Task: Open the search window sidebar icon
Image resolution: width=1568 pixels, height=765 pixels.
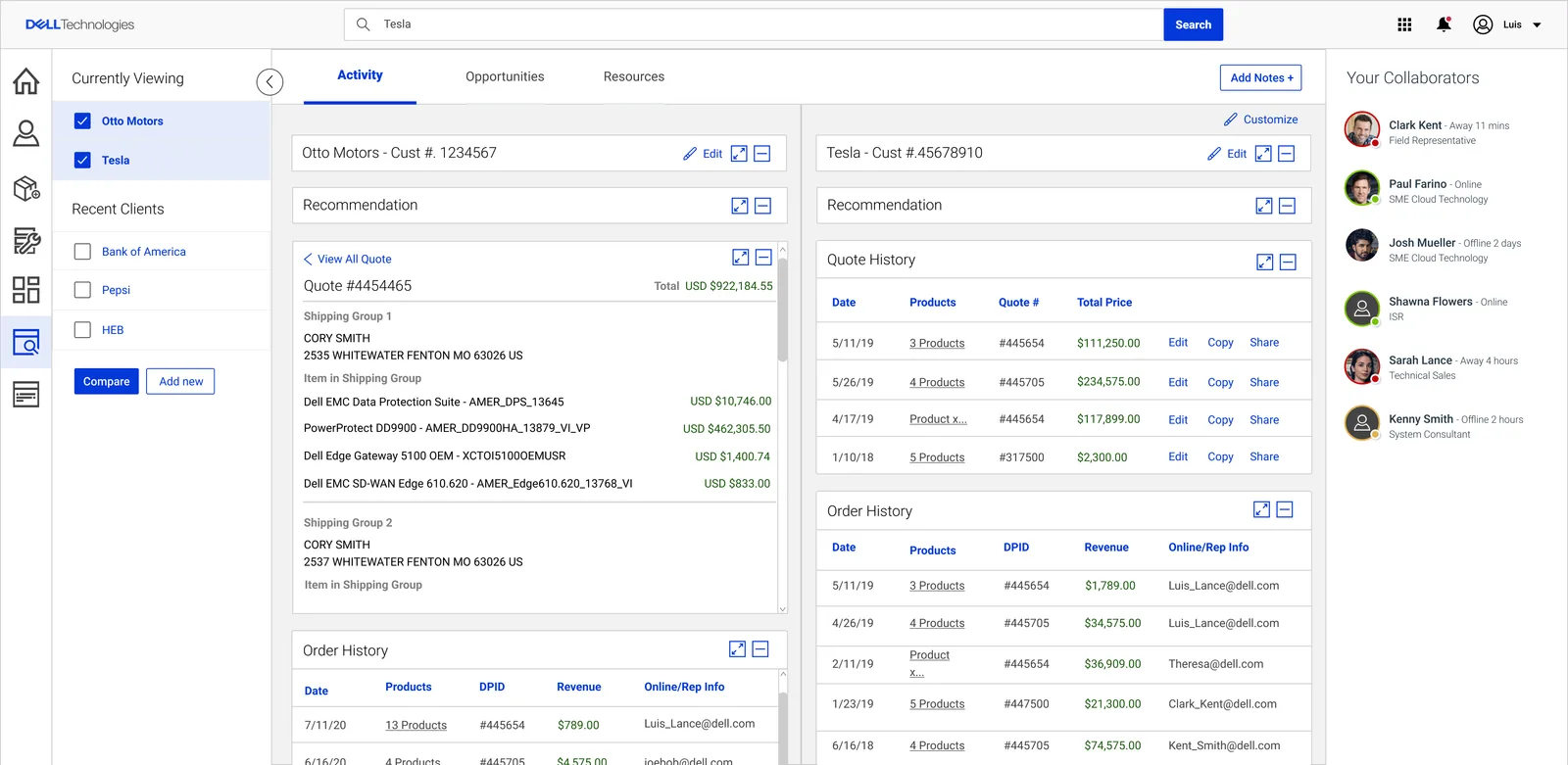Action: pos(26,342)
